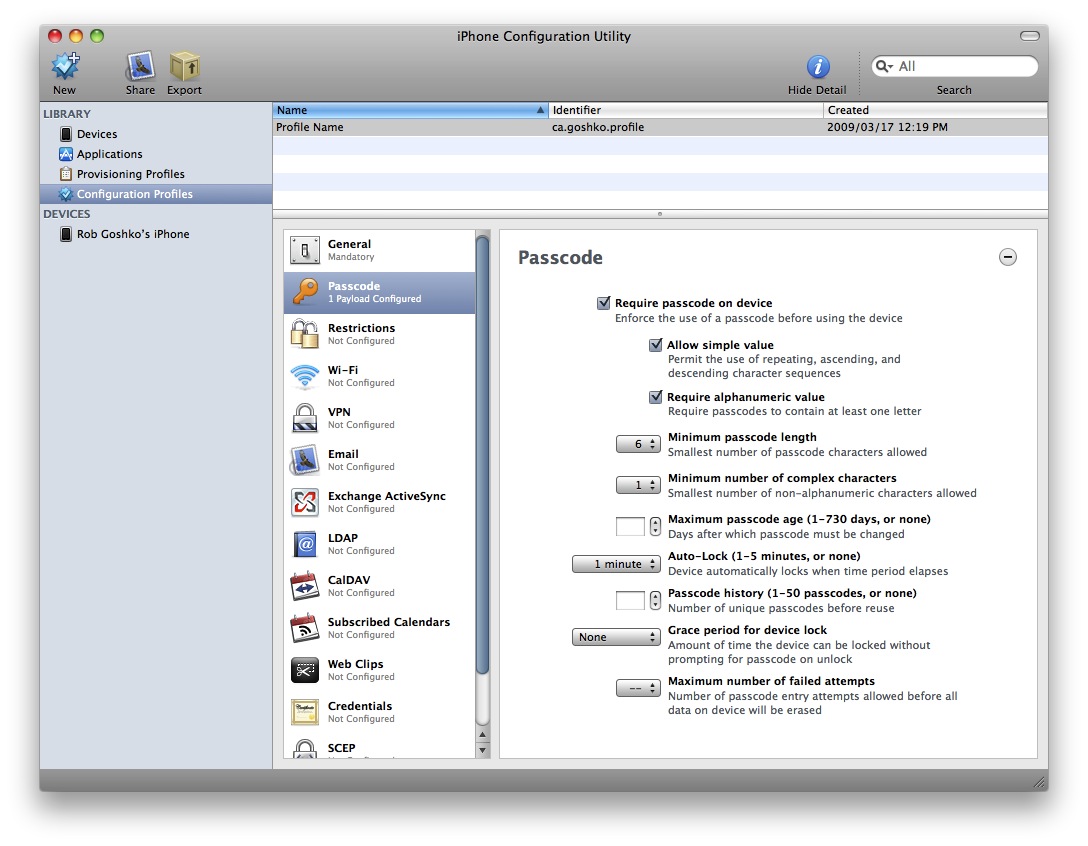Click payload list scroll down arrow
Viewport: 1088px width, 846px height.
[x=483, y=750]
